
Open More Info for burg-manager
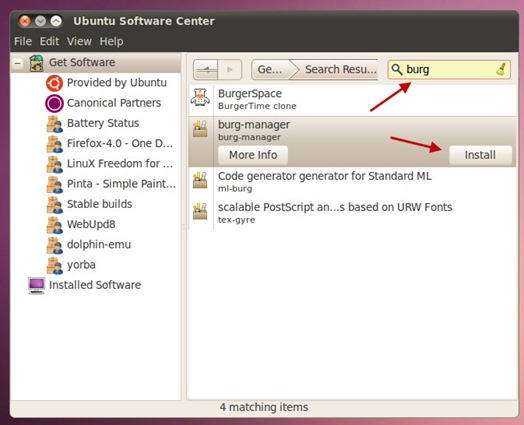pos(253,155)
